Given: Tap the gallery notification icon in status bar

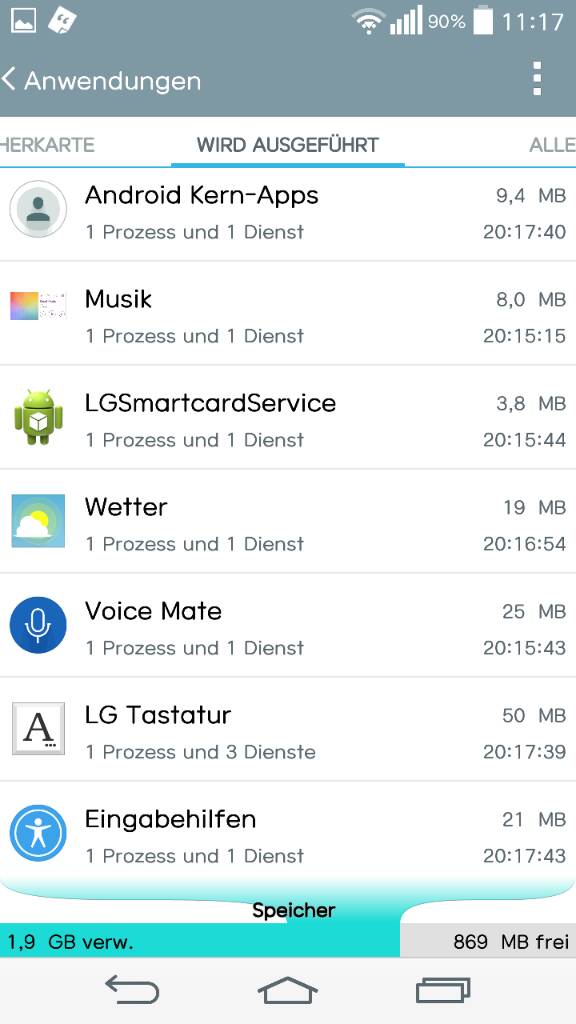Looking at the screenshot, I should coord(24,21).
